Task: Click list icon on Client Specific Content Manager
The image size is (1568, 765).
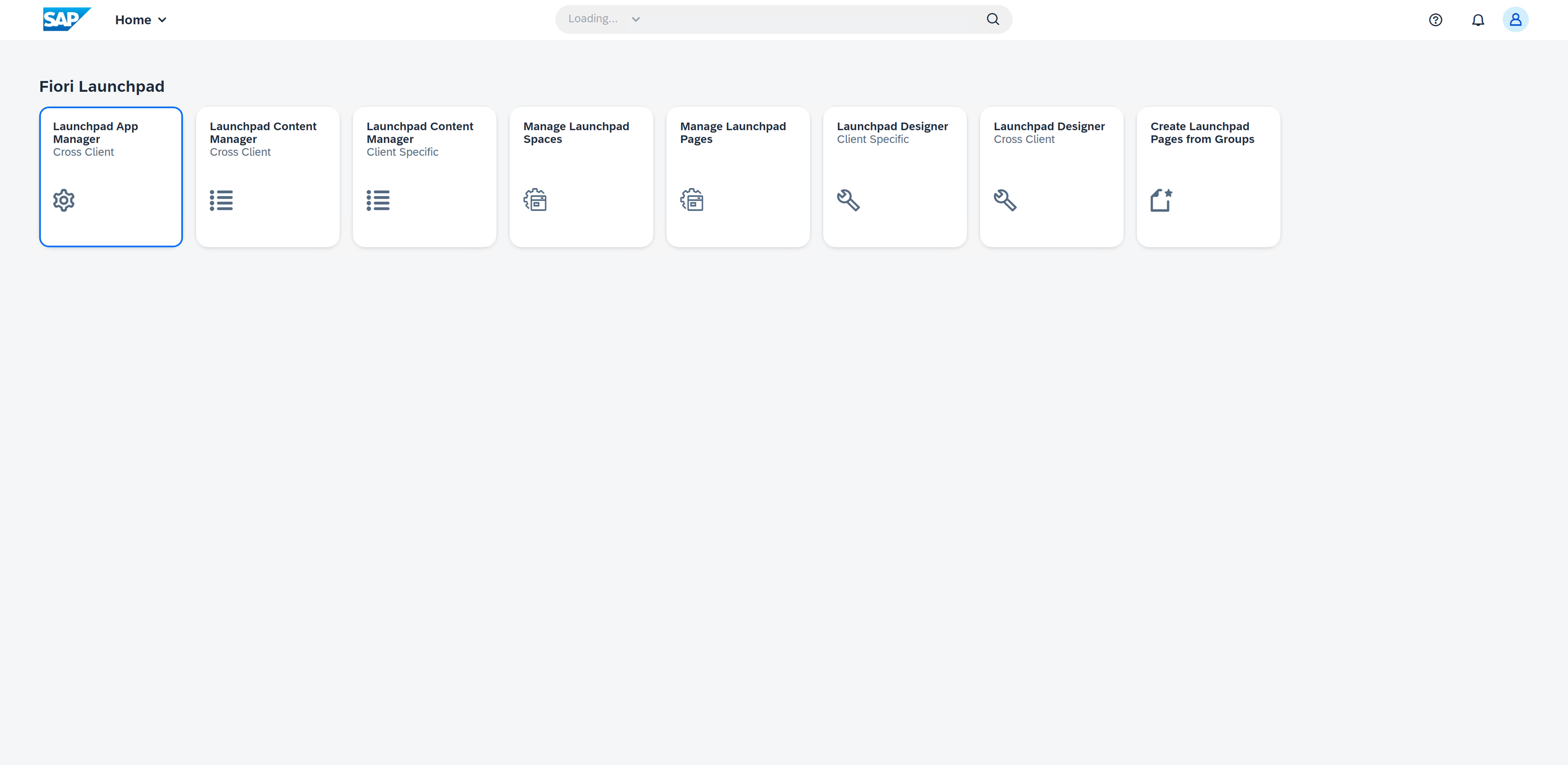Action: [377, 200]
